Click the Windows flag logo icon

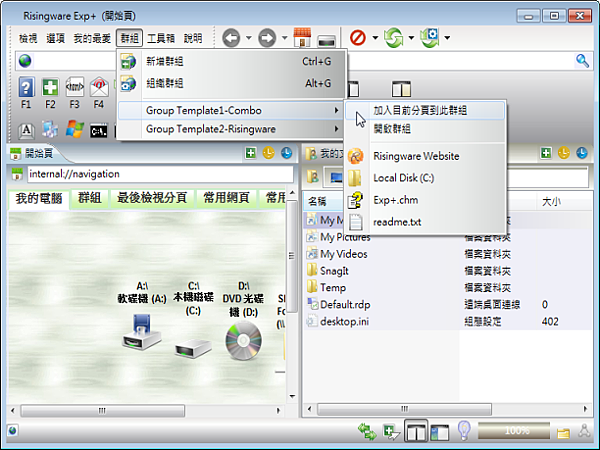coord(75,130)
